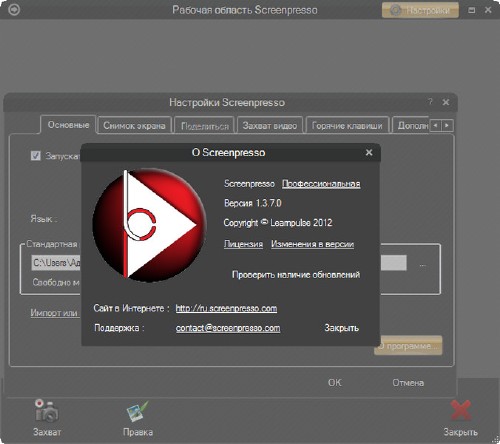Click the help question mark icon
Image resolution: width=500 pixels, height=444 pixels.
click(430, 101)
